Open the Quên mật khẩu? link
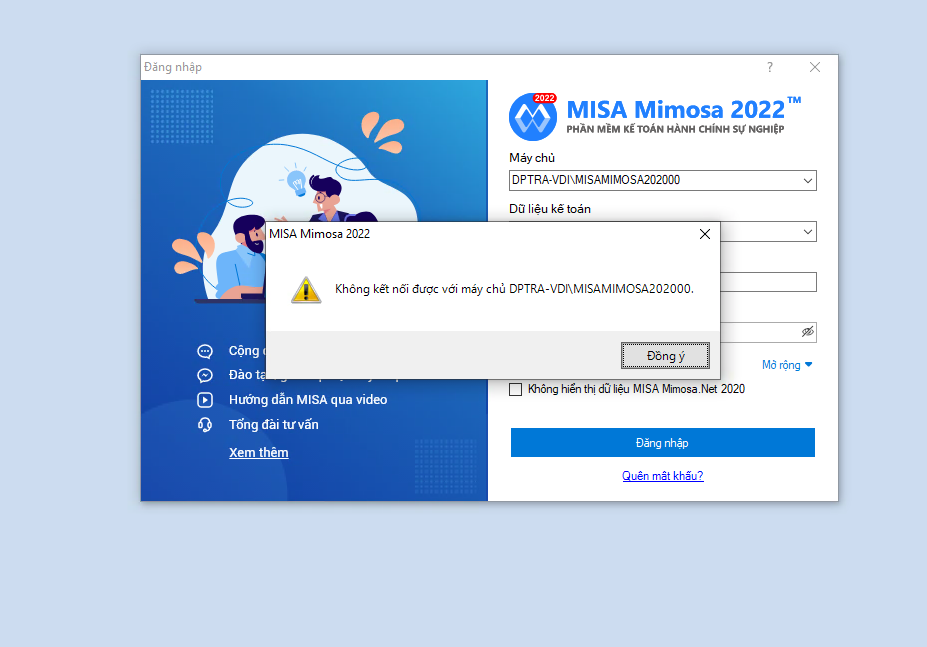Screen dimensions: 927x647 [x=663, y=475]
